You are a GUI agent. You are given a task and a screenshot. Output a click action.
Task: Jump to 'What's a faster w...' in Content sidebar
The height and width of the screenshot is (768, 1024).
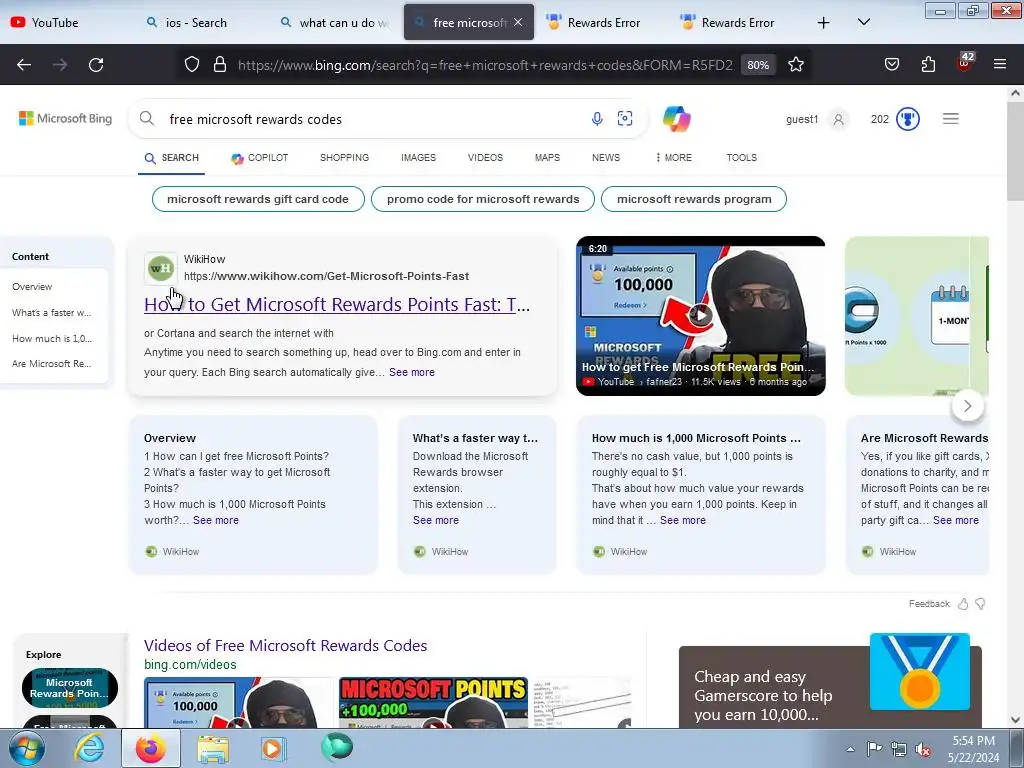[52, 313]
